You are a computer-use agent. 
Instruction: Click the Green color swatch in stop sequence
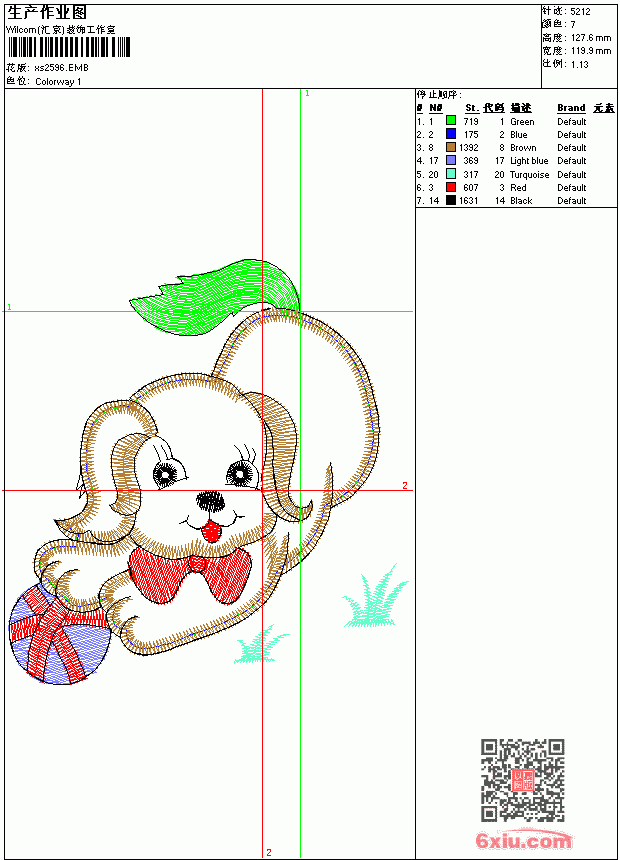tap(450, 120)
